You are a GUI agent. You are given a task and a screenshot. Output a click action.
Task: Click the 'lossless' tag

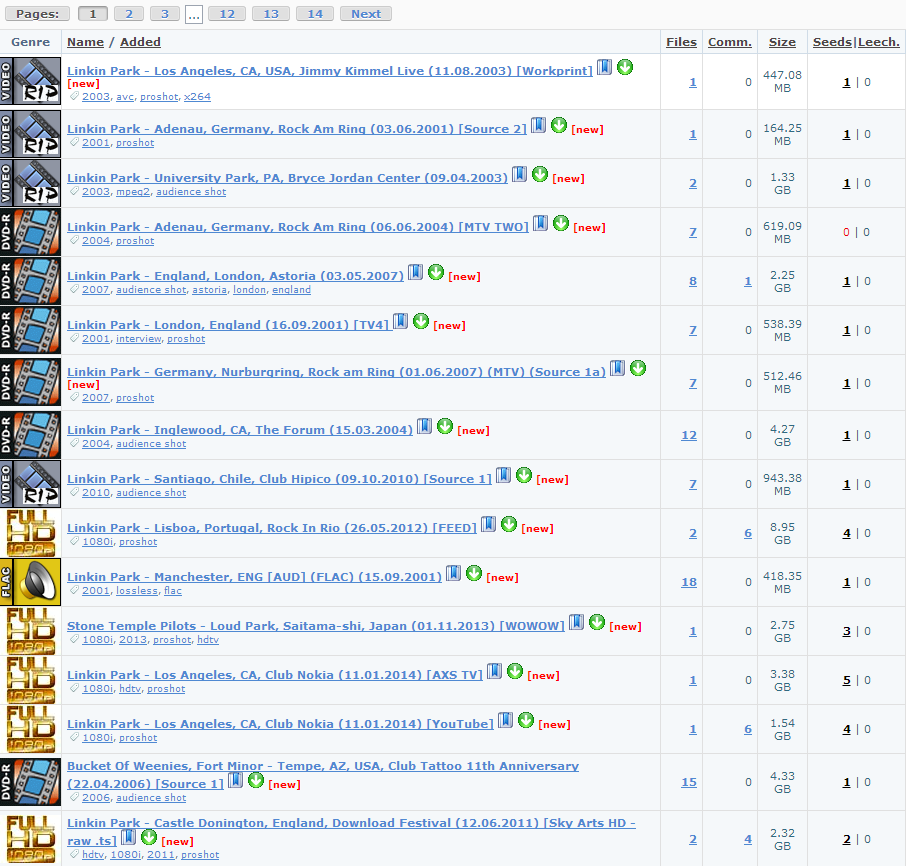[137, 591]
